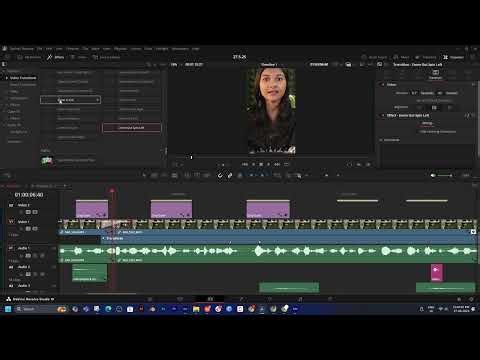Open the Help menu

[x=196, y=49]
